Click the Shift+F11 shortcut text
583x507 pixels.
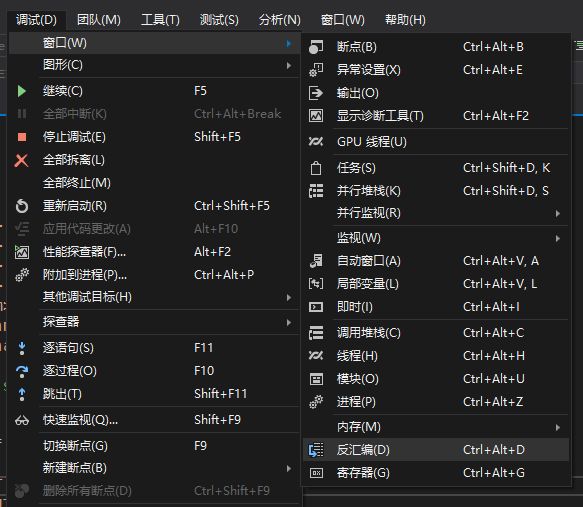point(221,394)
